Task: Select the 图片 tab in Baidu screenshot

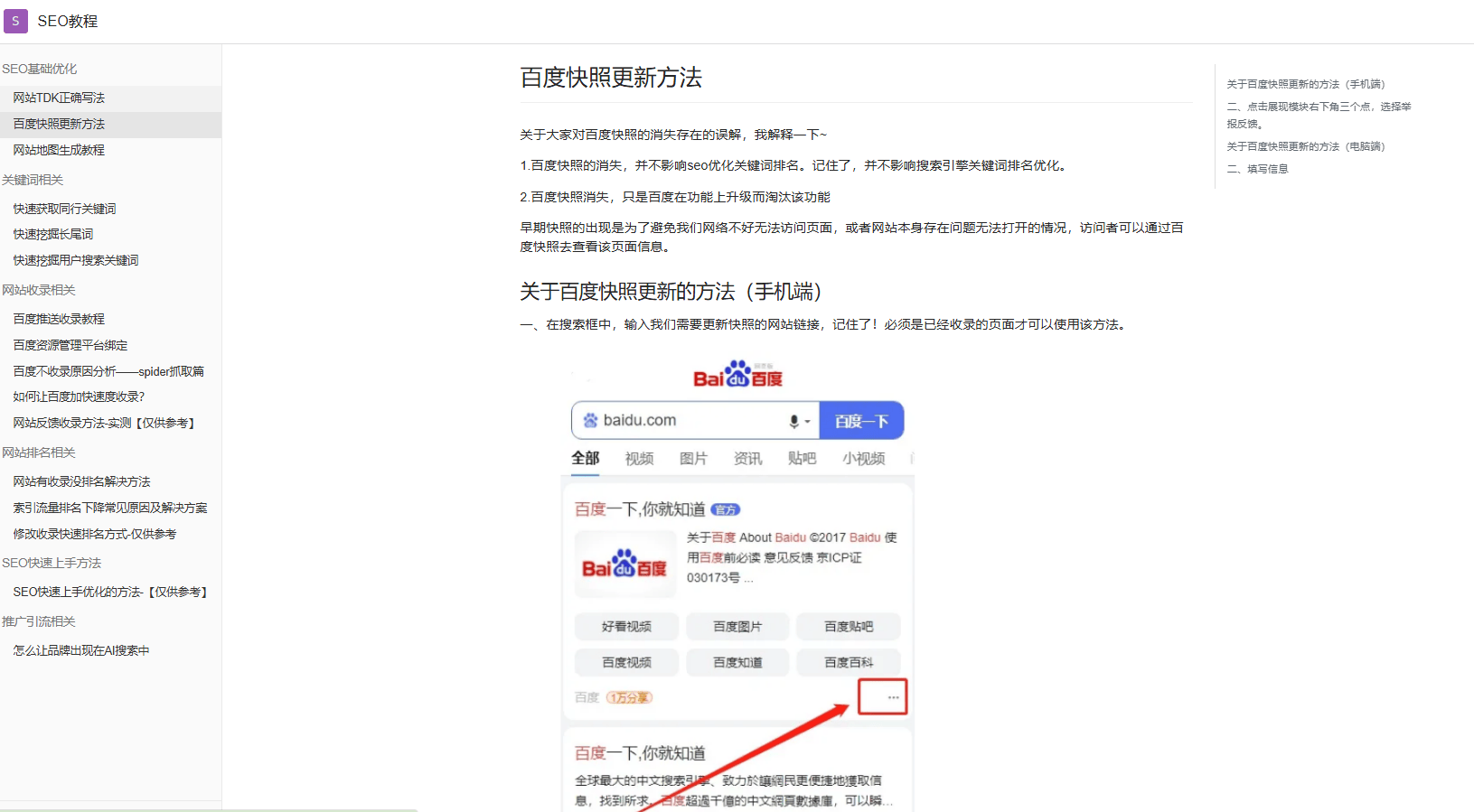Action: pyautogui.click(x=693, y=459)
